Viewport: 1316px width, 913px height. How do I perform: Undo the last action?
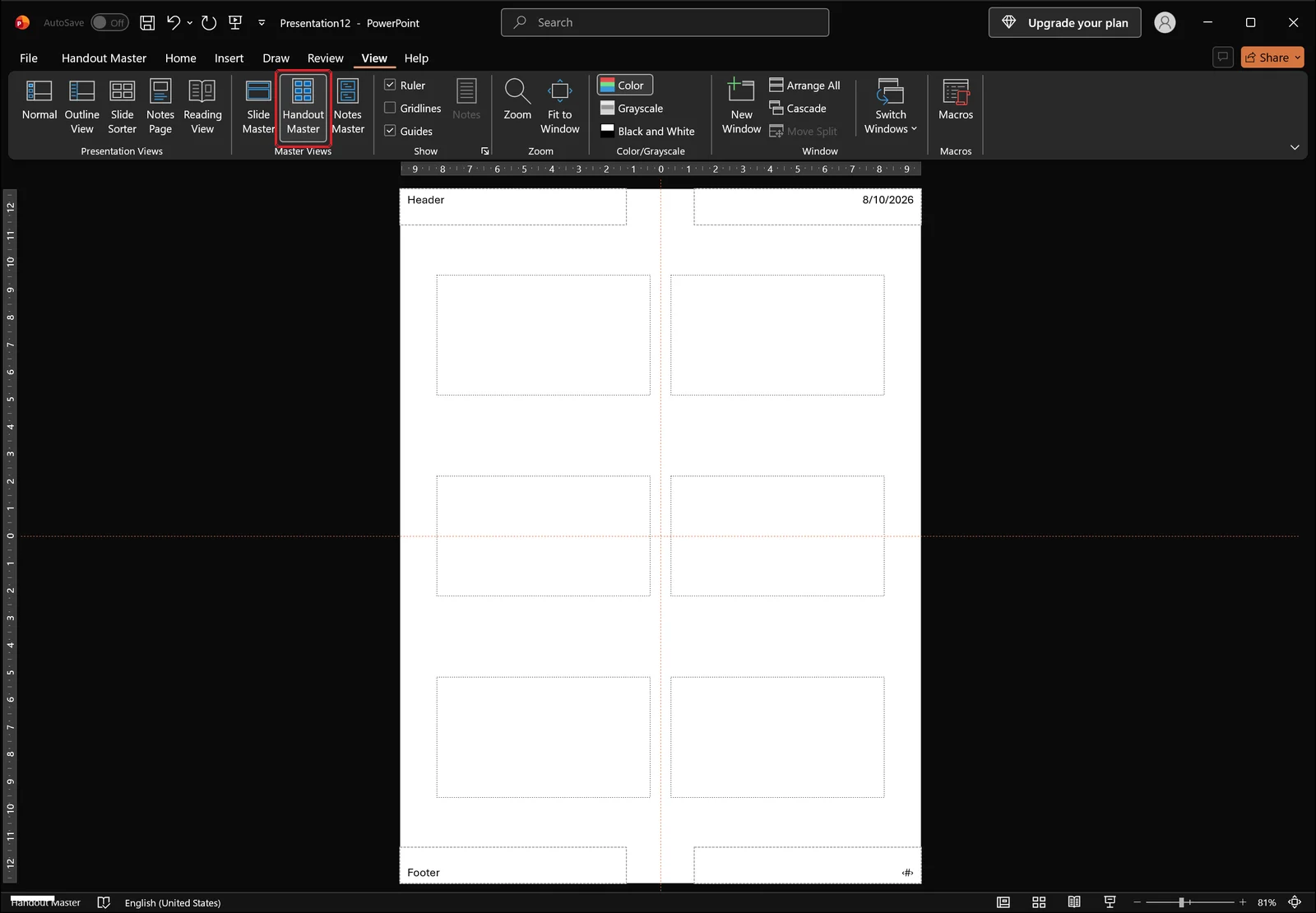(x=174, y=23)
